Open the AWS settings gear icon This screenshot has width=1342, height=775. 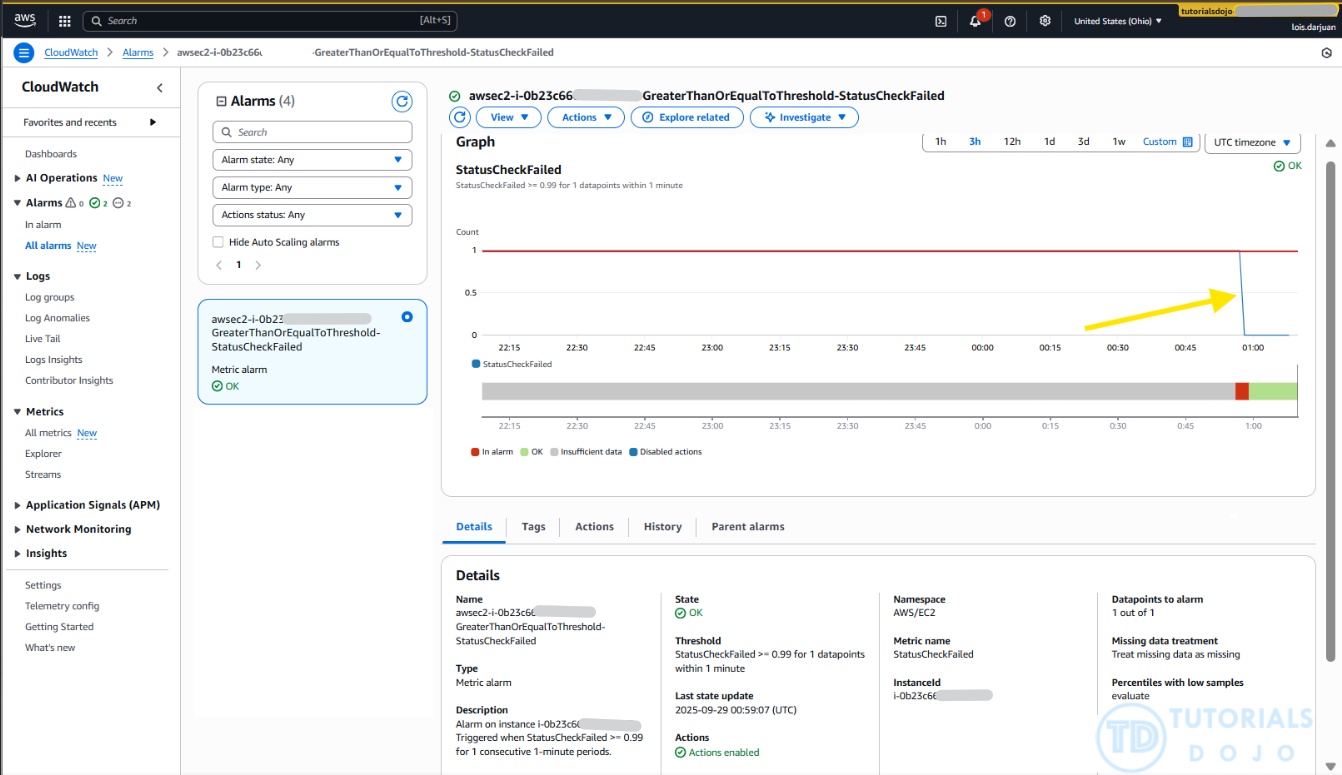pos(1045,21)
